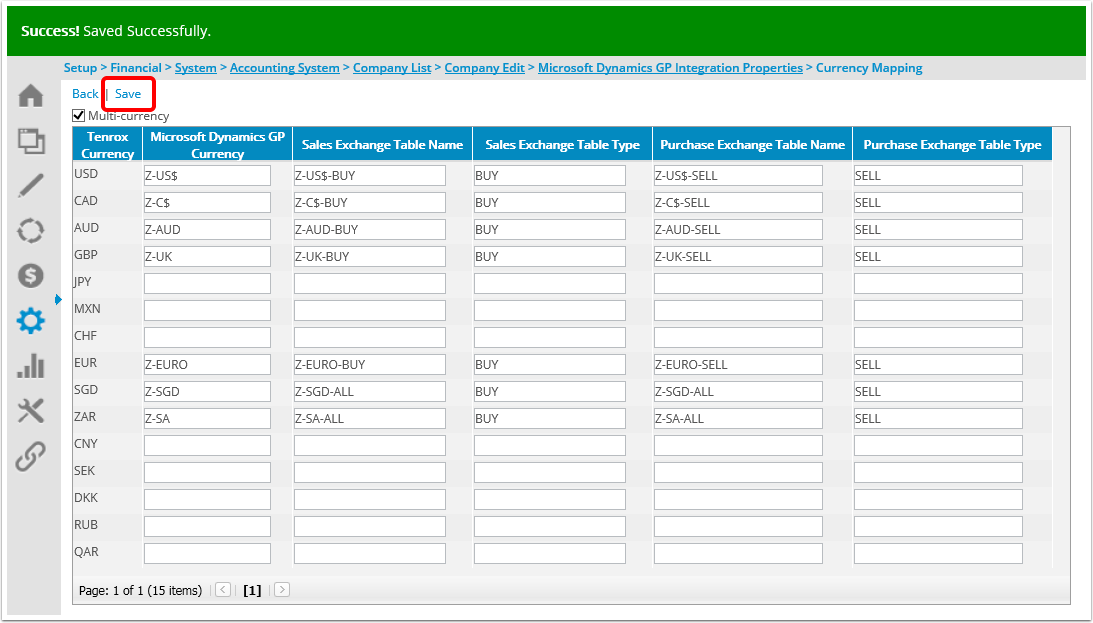The width and height of the screenshot is (1093, 623).
Task: Open the wrench tools sidebar icon
Action: tap(31, 411)
